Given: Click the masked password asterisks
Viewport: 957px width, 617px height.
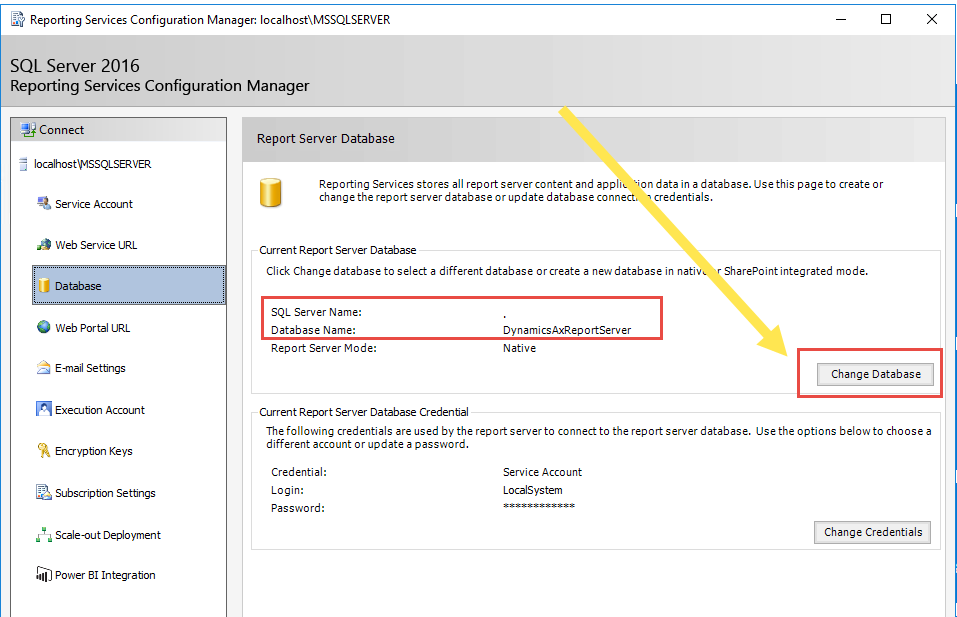Looking at the screenshot, I should tap(539, 506).
